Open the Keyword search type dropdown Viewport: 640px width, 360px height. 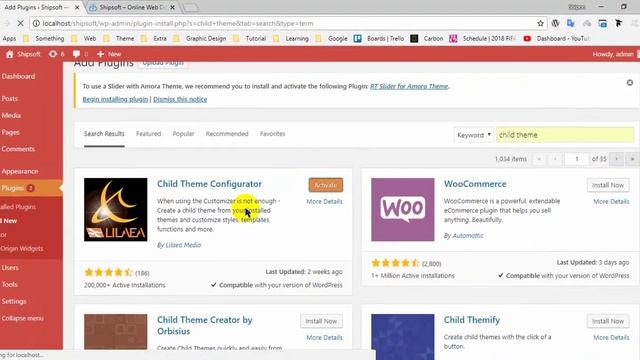[473, 135]
